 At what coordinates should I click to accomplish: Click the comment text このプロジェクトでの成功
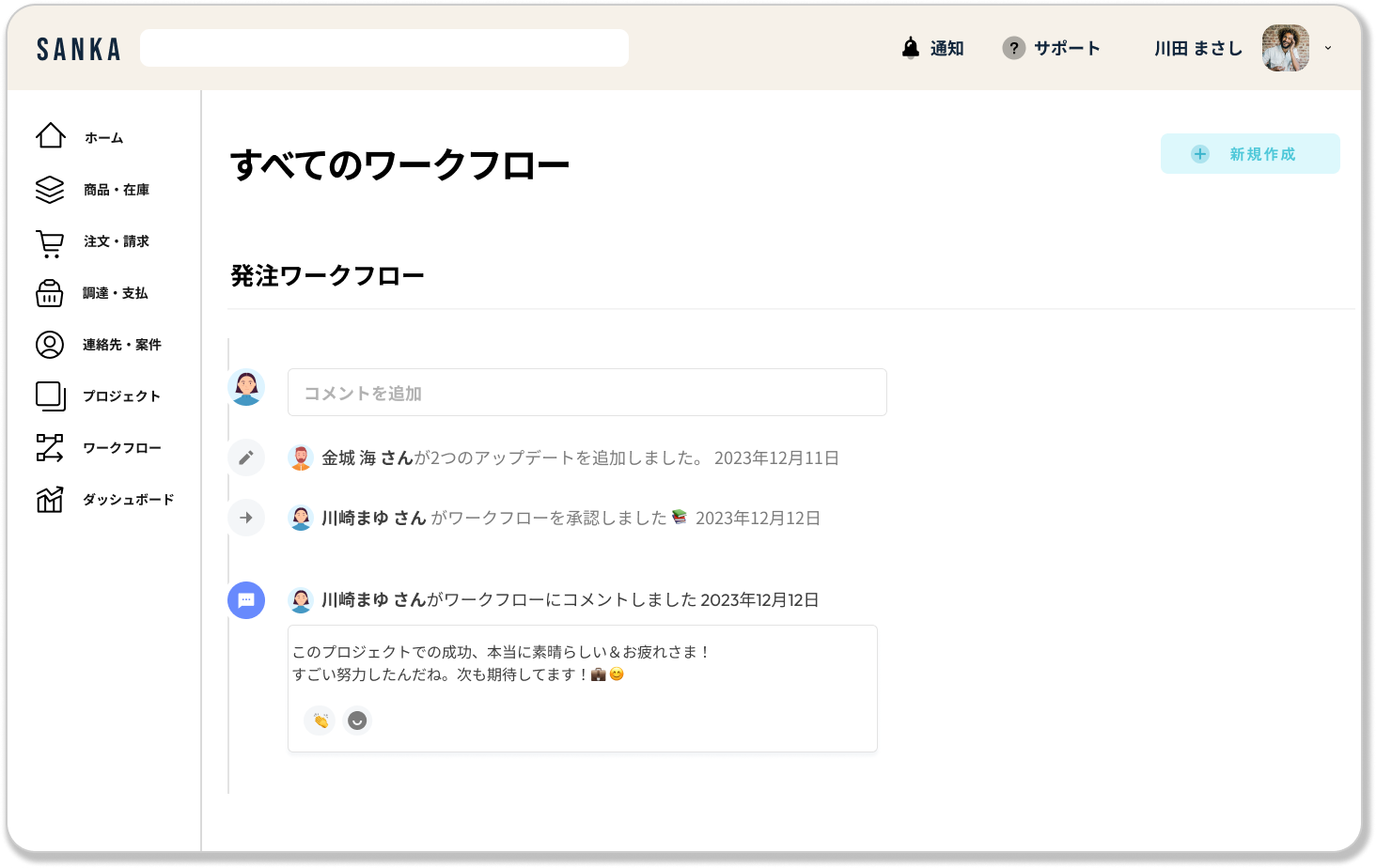click(501, 652)
